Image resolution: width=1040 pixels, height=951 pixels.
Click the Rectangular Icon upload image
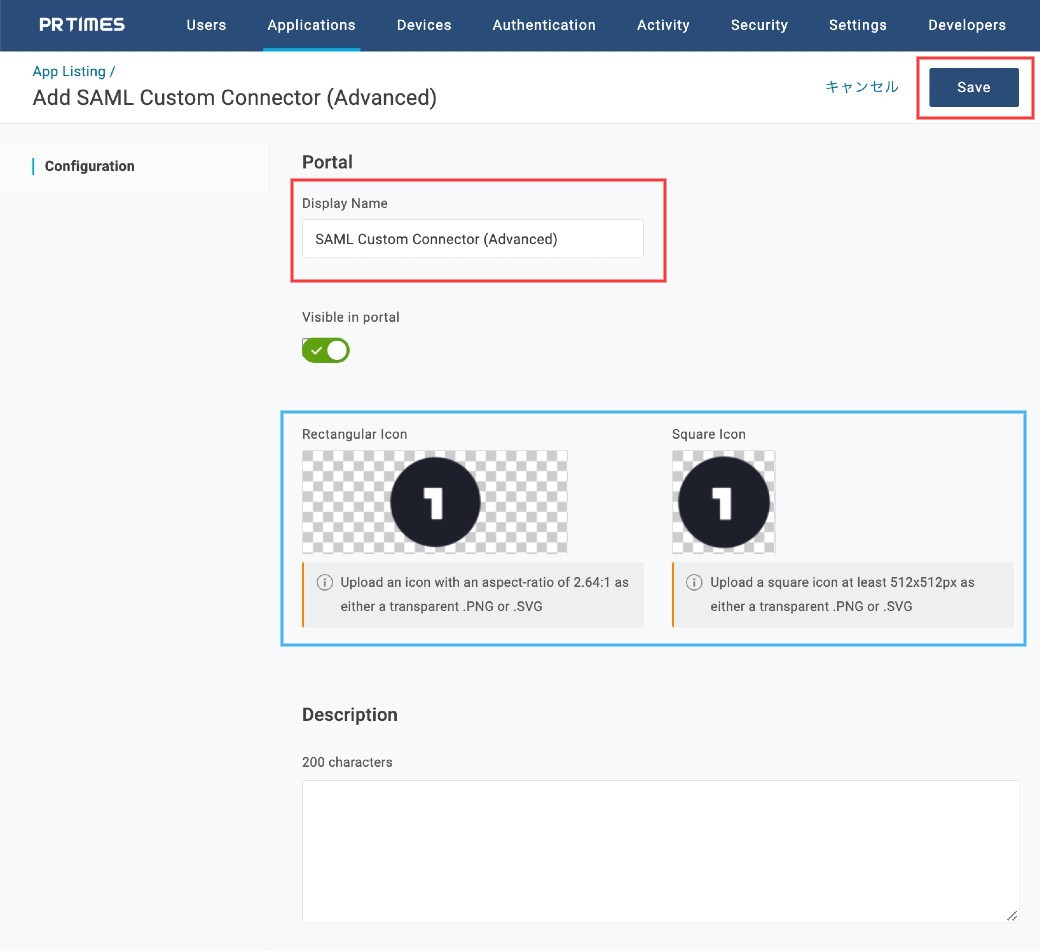click(x=434, y=501)
